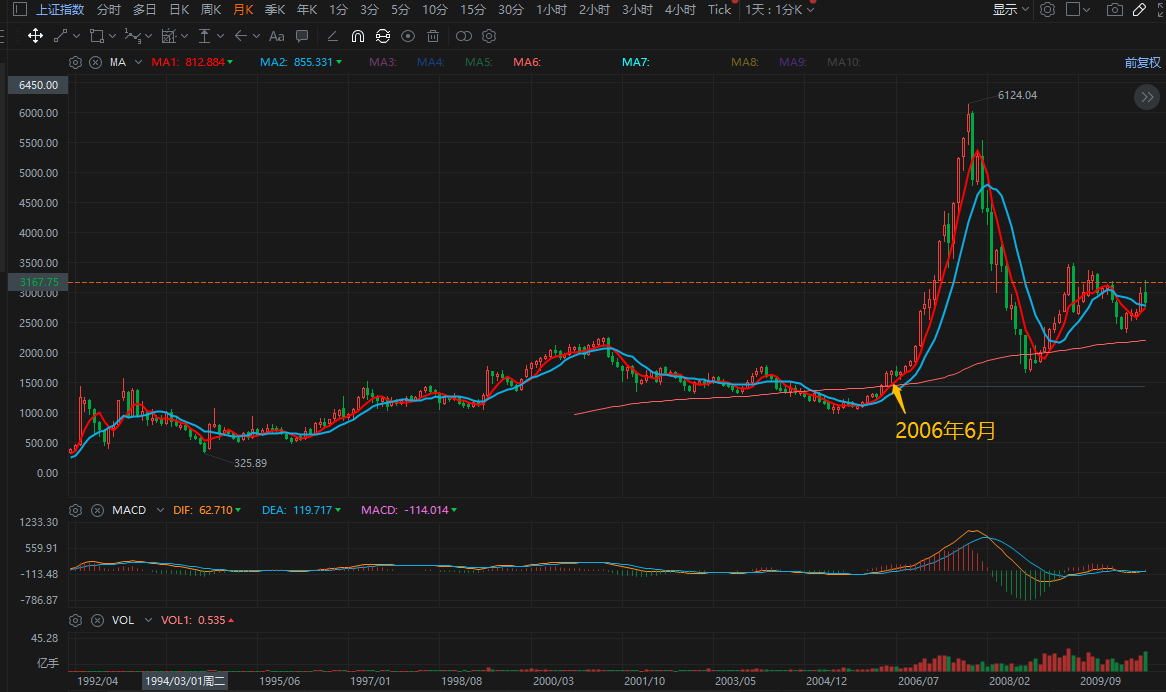This screenshot has height=692, width=1166.
Task: Switch to 分时 intraday tab
Action: 109,10
